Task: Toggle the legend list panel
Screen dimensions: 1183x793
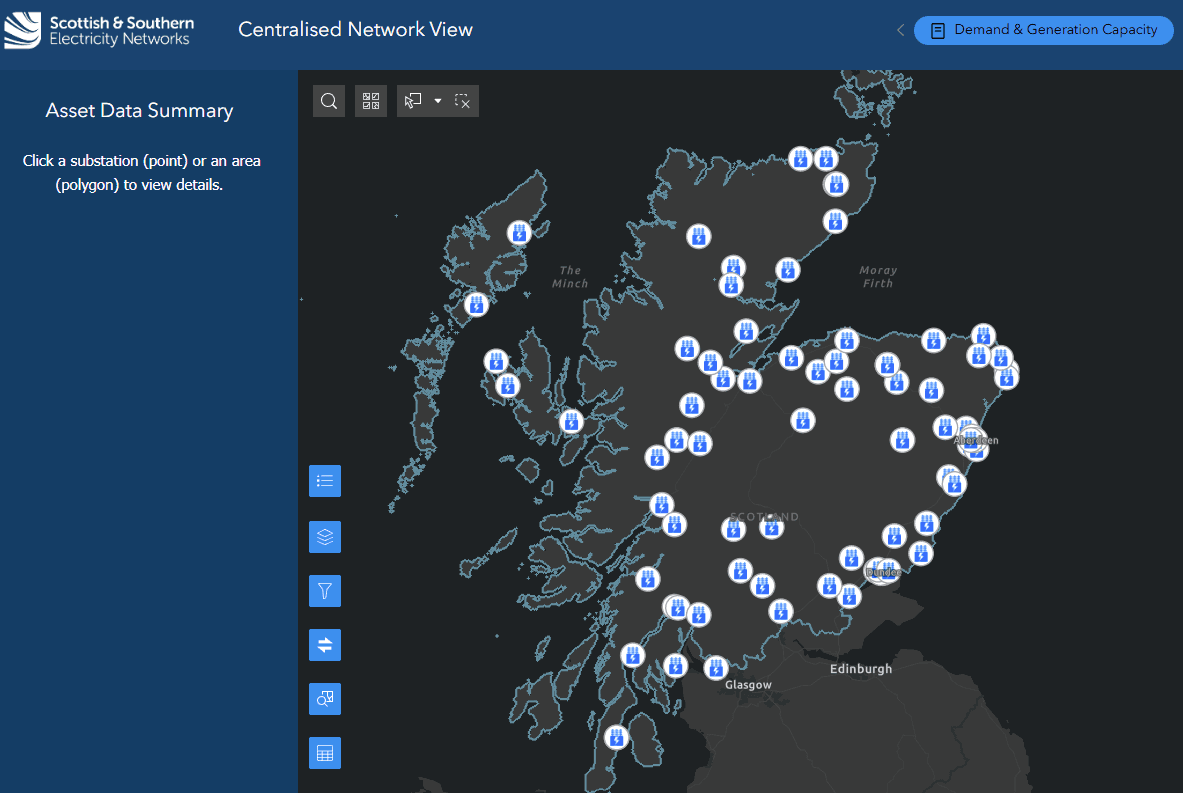Action: coord(324,481)
